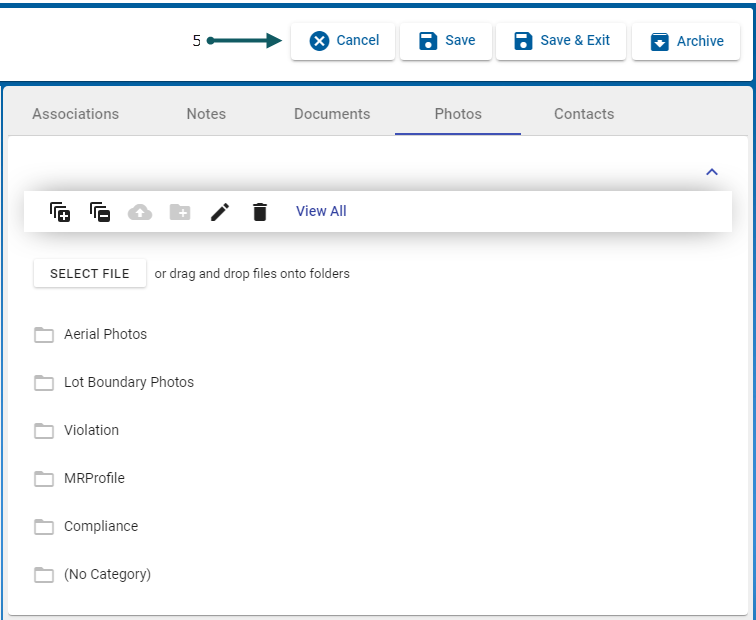Click the expand all folders icon
756x620 pixels.
click(x=60, y=212)
